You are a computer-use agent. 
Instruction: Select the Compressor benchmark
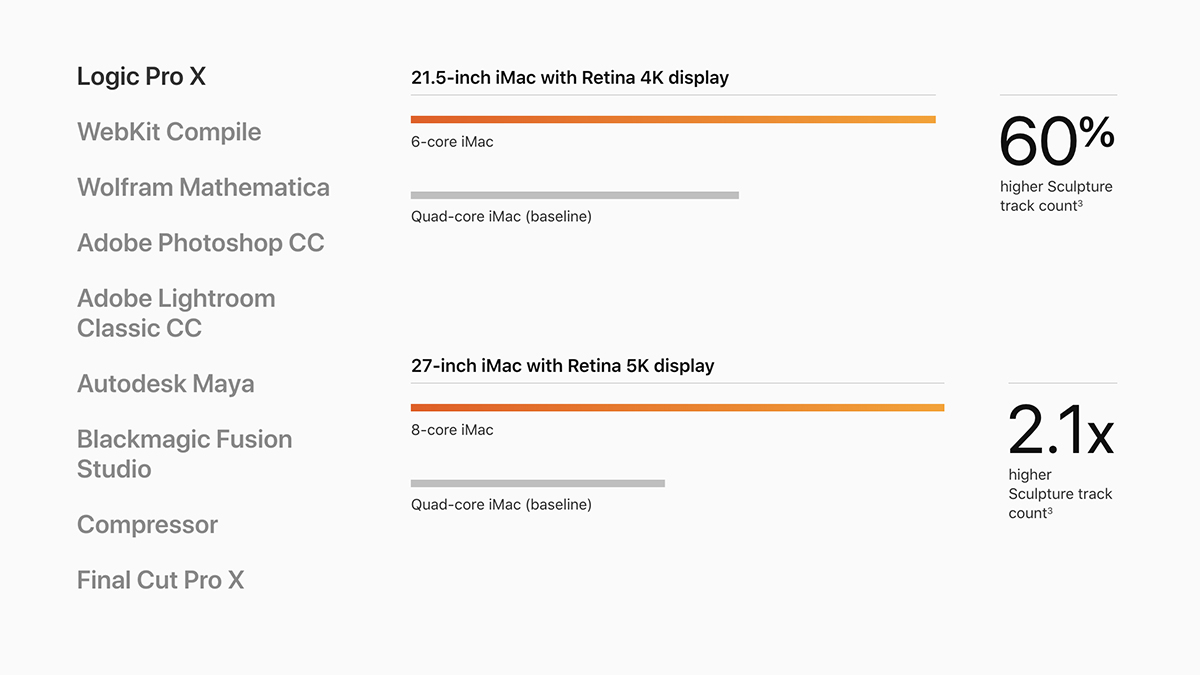[147, 525]
